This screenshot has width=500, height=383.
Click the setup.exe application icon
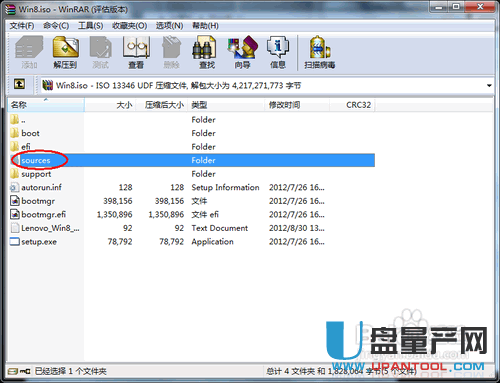15,242
